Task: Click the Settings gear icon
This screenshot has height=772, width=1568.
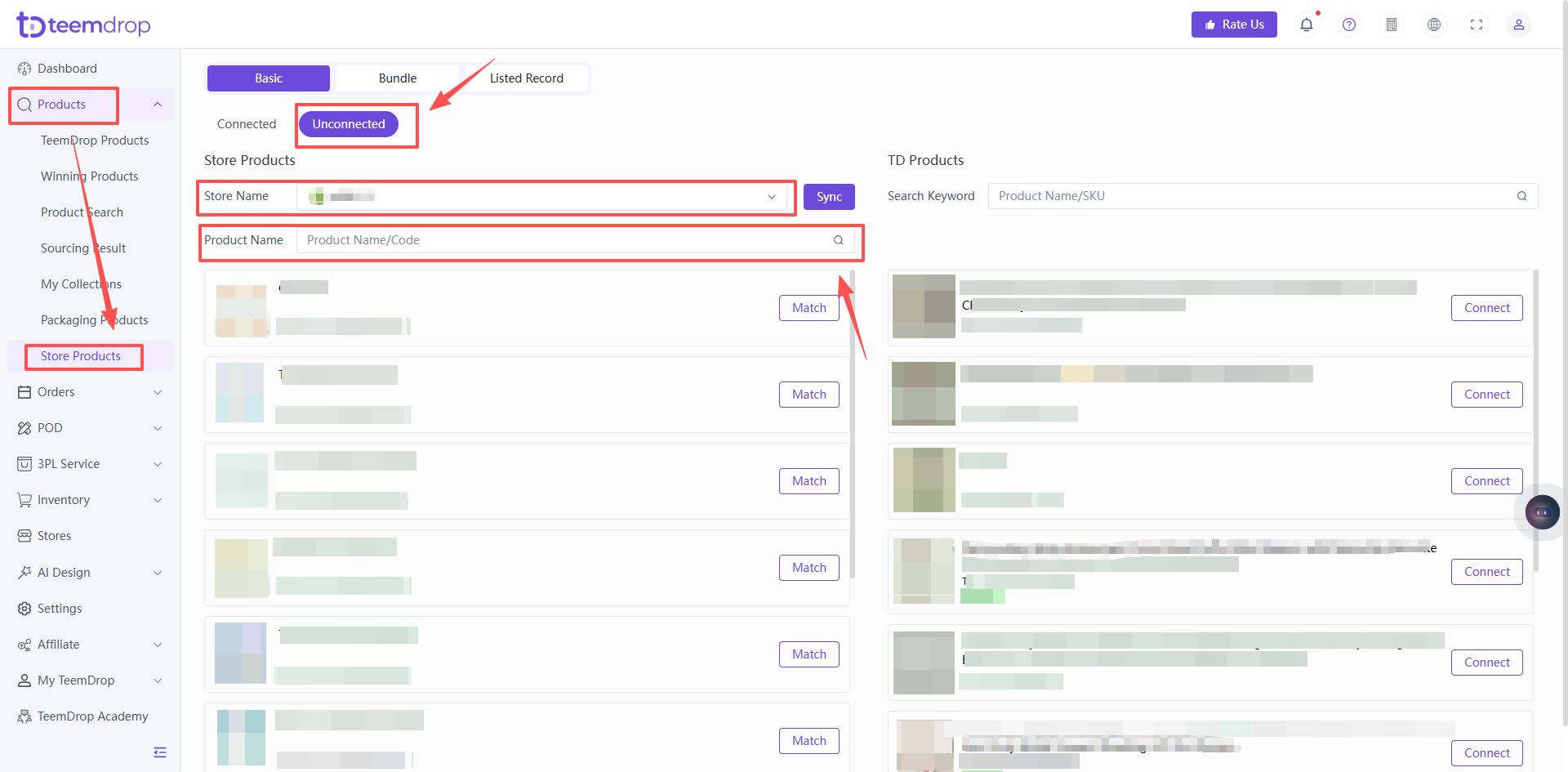Action: click(x=24, y=609)
